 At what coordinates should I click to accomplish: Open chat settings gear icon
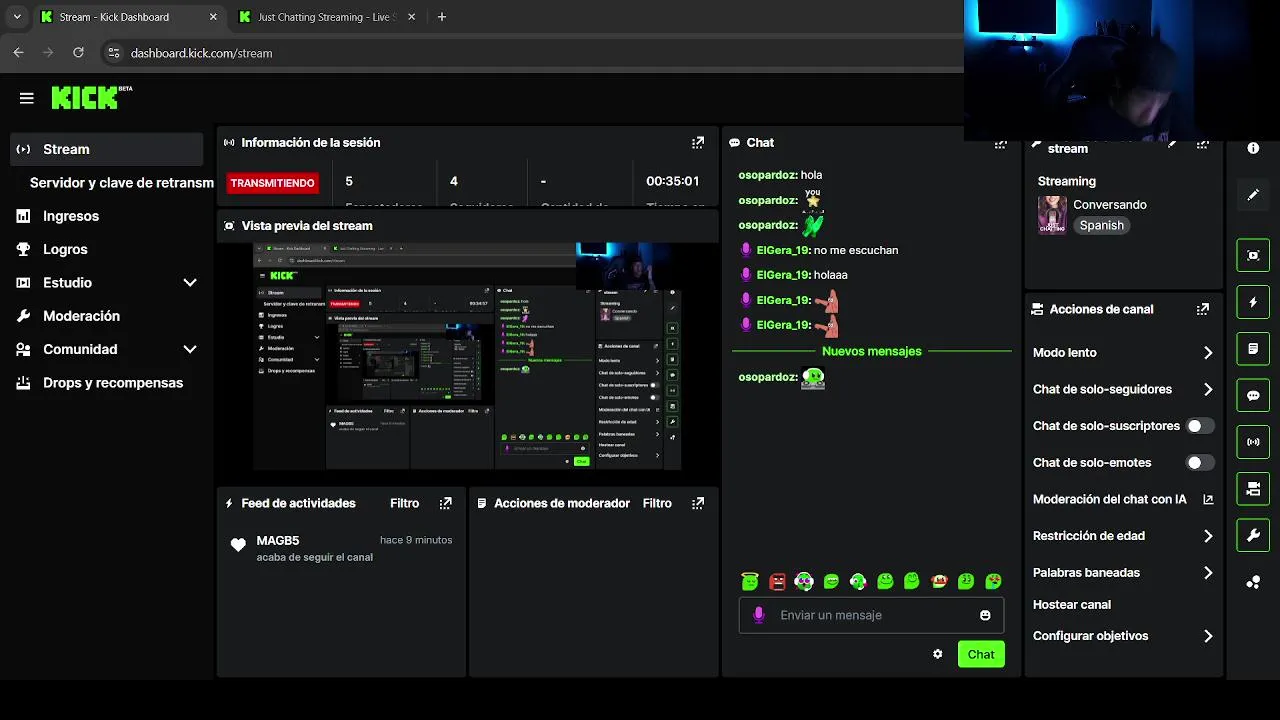pyautogui.click(x=937, y=654)
